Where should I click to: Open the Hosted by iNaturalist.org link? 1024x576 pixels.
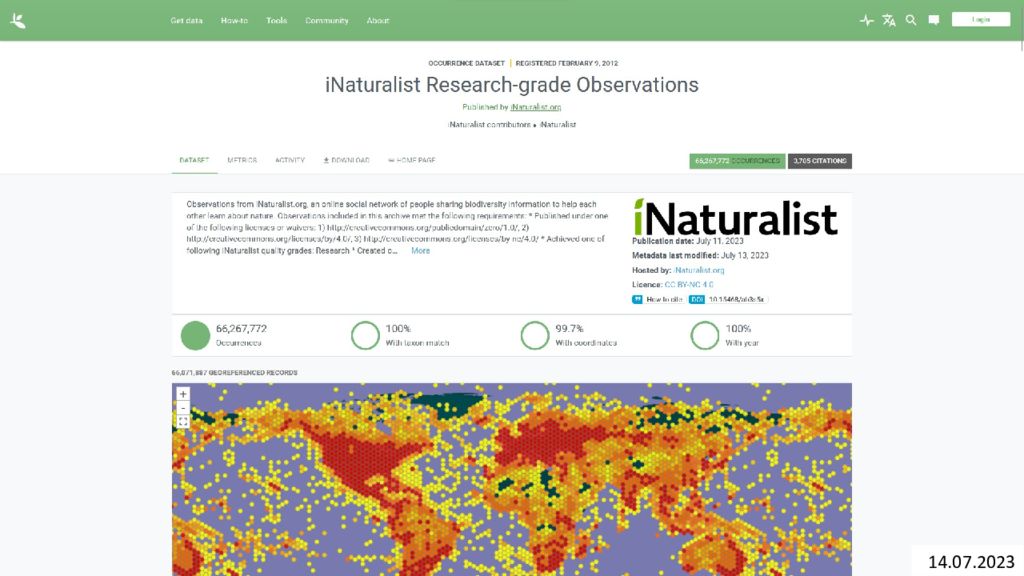699,270
